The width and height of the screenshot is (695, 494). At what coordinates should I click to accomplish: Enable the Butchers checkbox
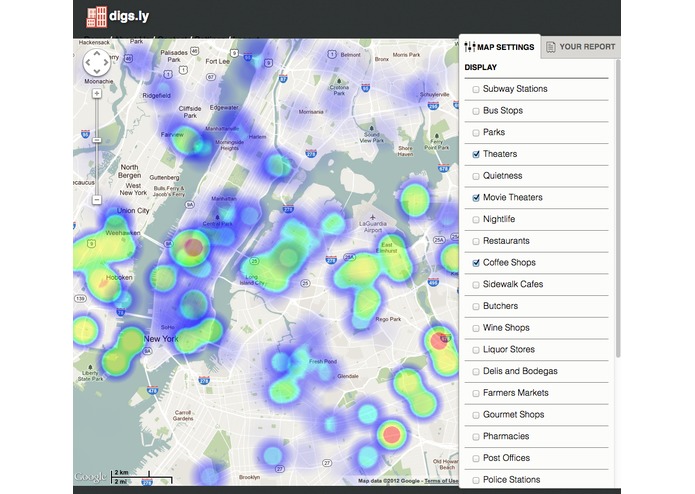click(476, 307)
